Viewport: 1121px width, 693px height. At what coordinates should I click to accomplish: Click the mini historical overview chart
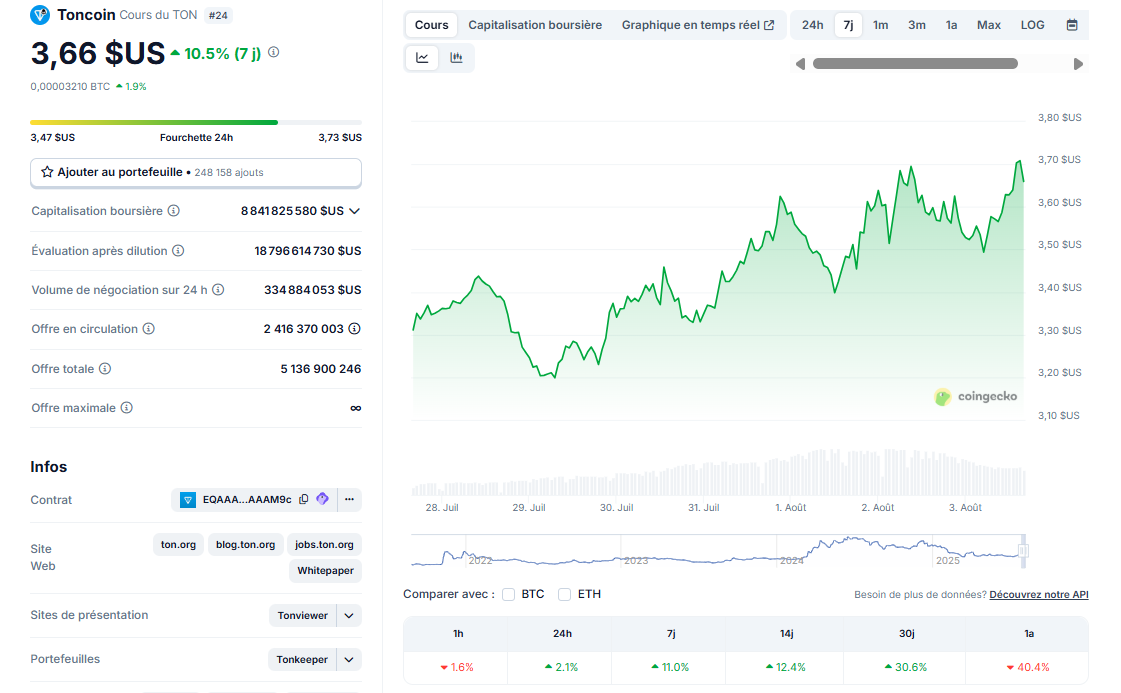717,551
